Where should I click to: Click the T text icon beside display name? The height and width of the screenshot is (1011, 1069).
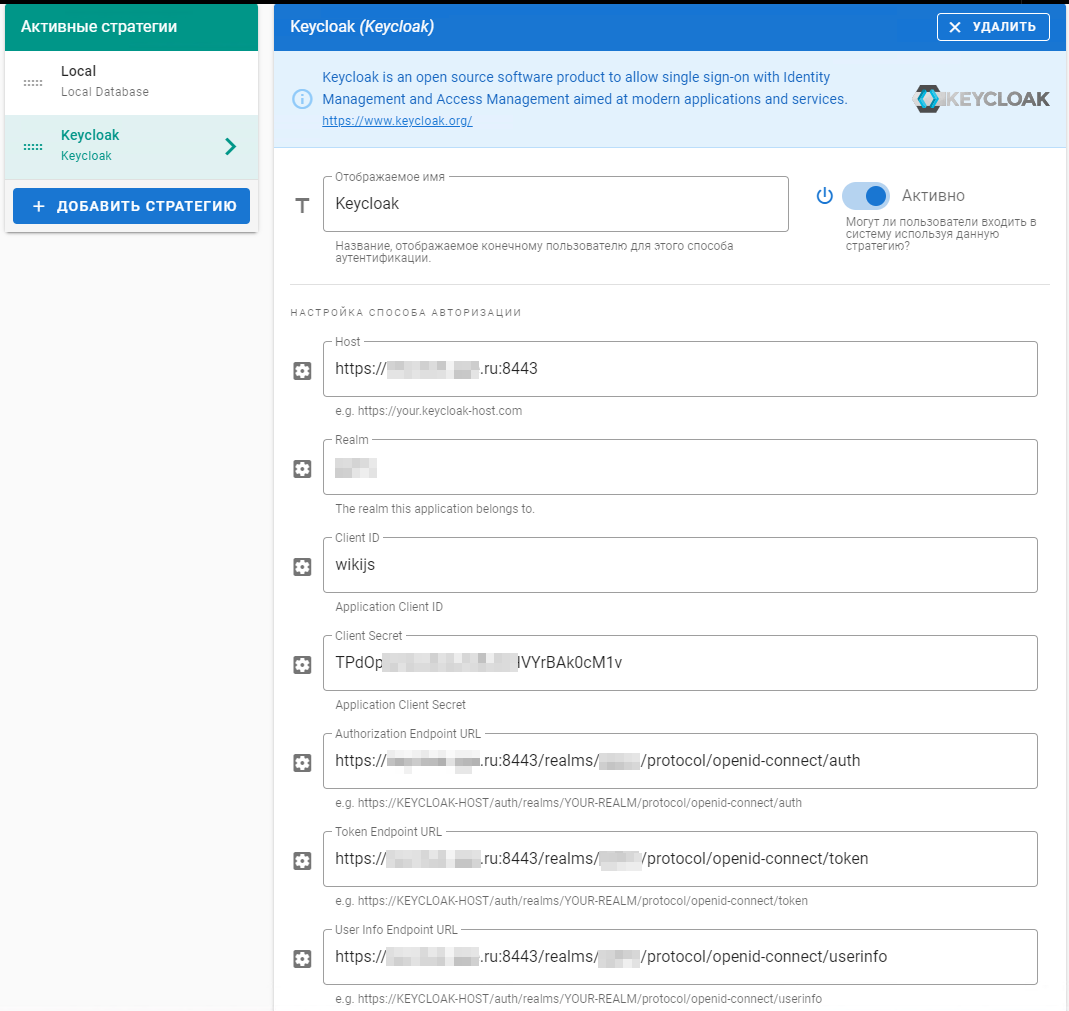coord(302,205)
